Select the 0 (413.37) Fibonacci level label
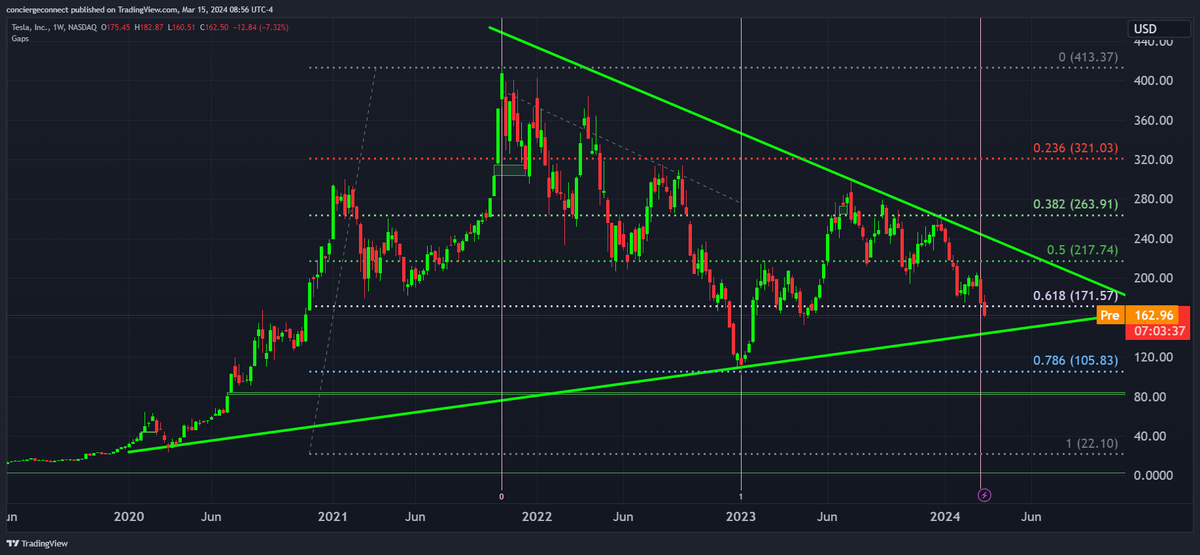The image size is (1200, 555). [x=1086, y=59]
